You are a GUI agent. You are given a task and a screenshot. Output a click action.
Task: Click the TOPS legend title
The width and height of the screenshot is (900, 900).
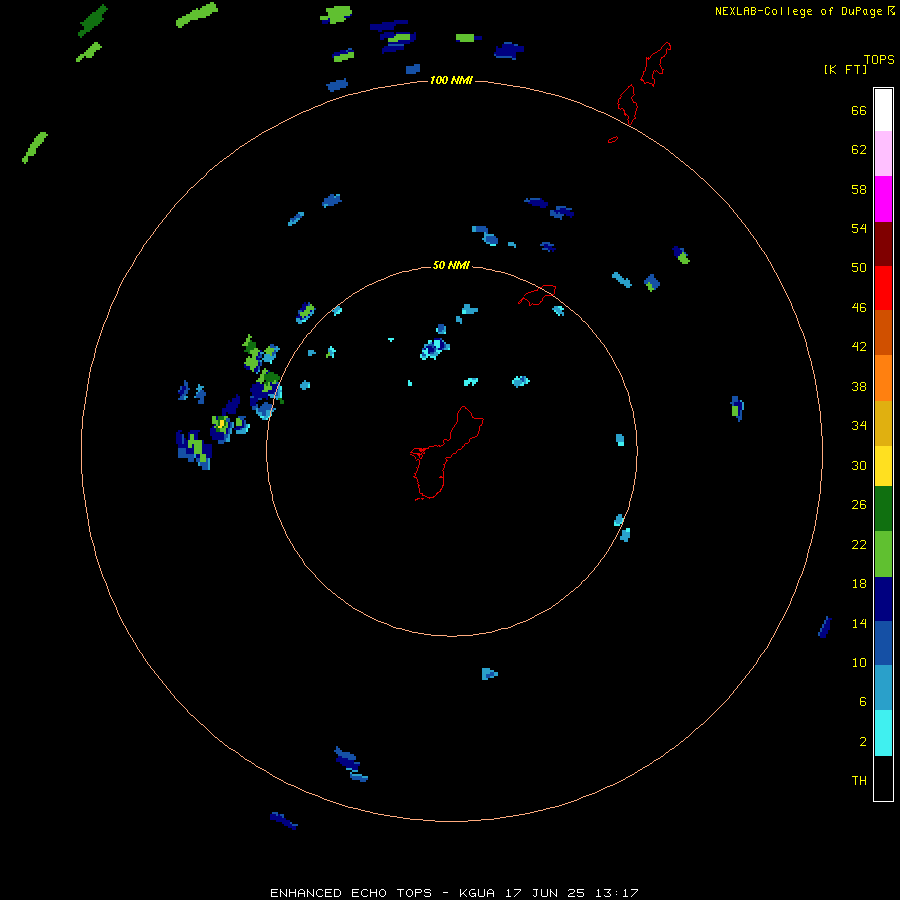coord(879,59)
